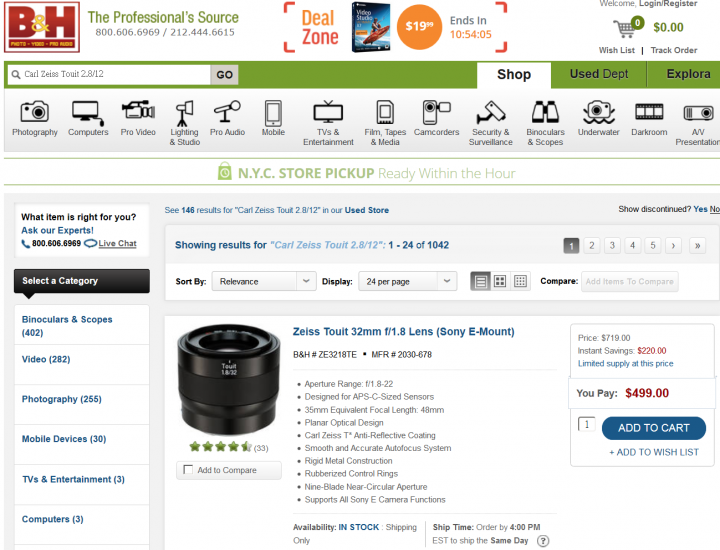Click the ship time help question icon
The width and height of the screenshot is (720, 550).
coord(543,541)
